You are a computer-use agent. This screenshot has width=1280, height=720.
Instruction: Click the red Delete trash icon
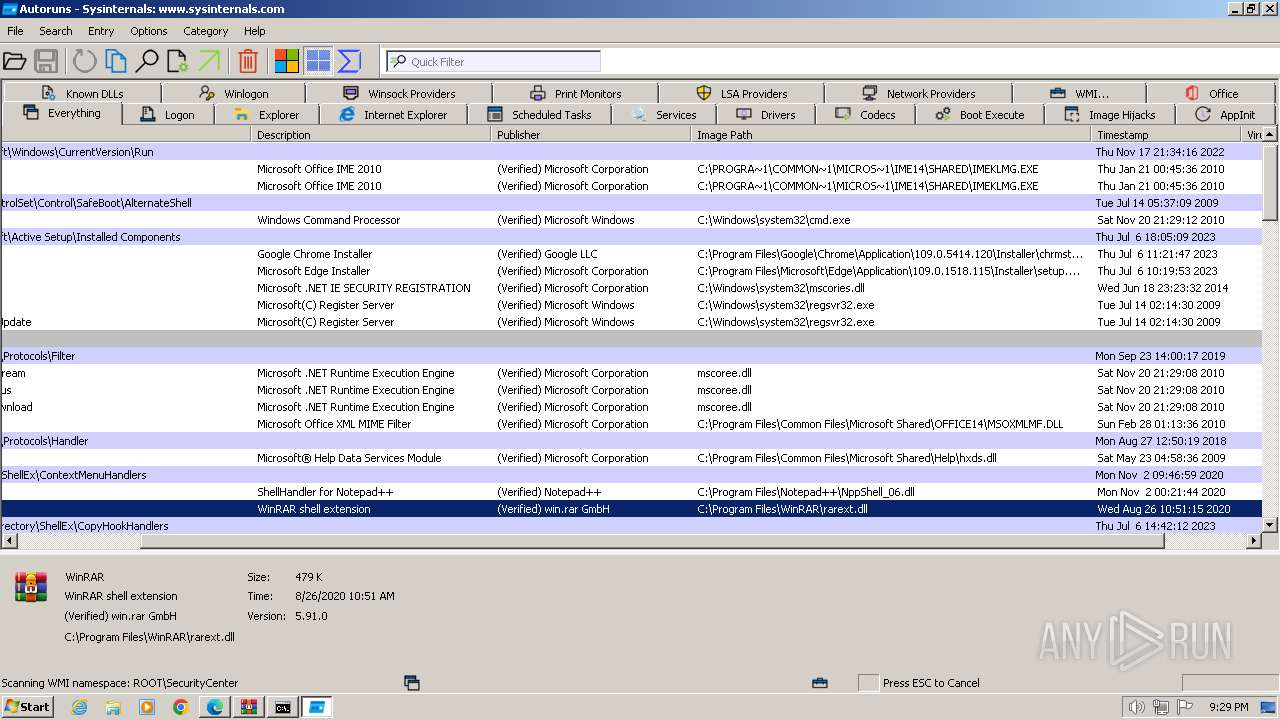(248, 61)
